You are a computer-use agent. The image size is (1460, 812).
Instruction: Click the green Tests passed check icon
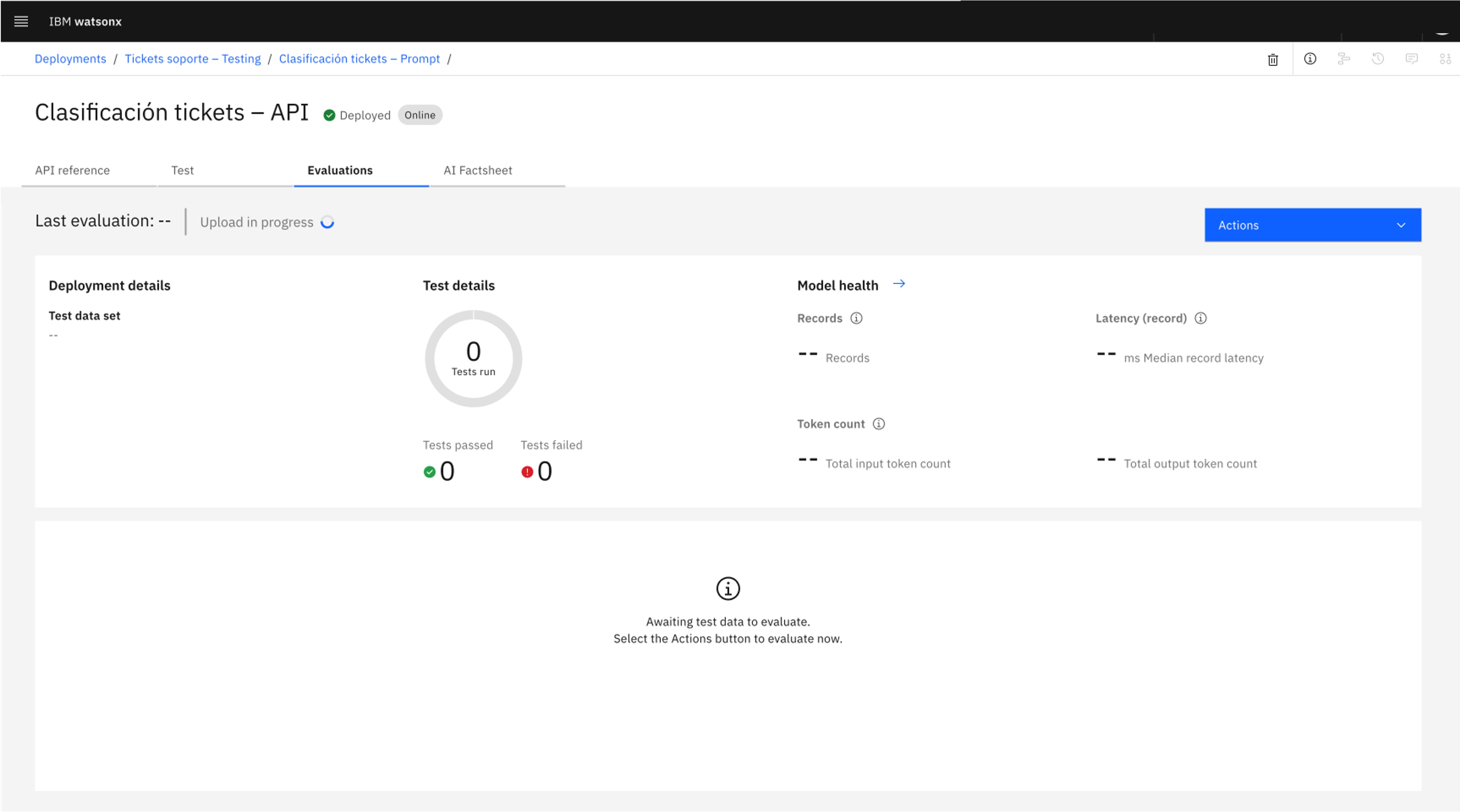[430, 472]
